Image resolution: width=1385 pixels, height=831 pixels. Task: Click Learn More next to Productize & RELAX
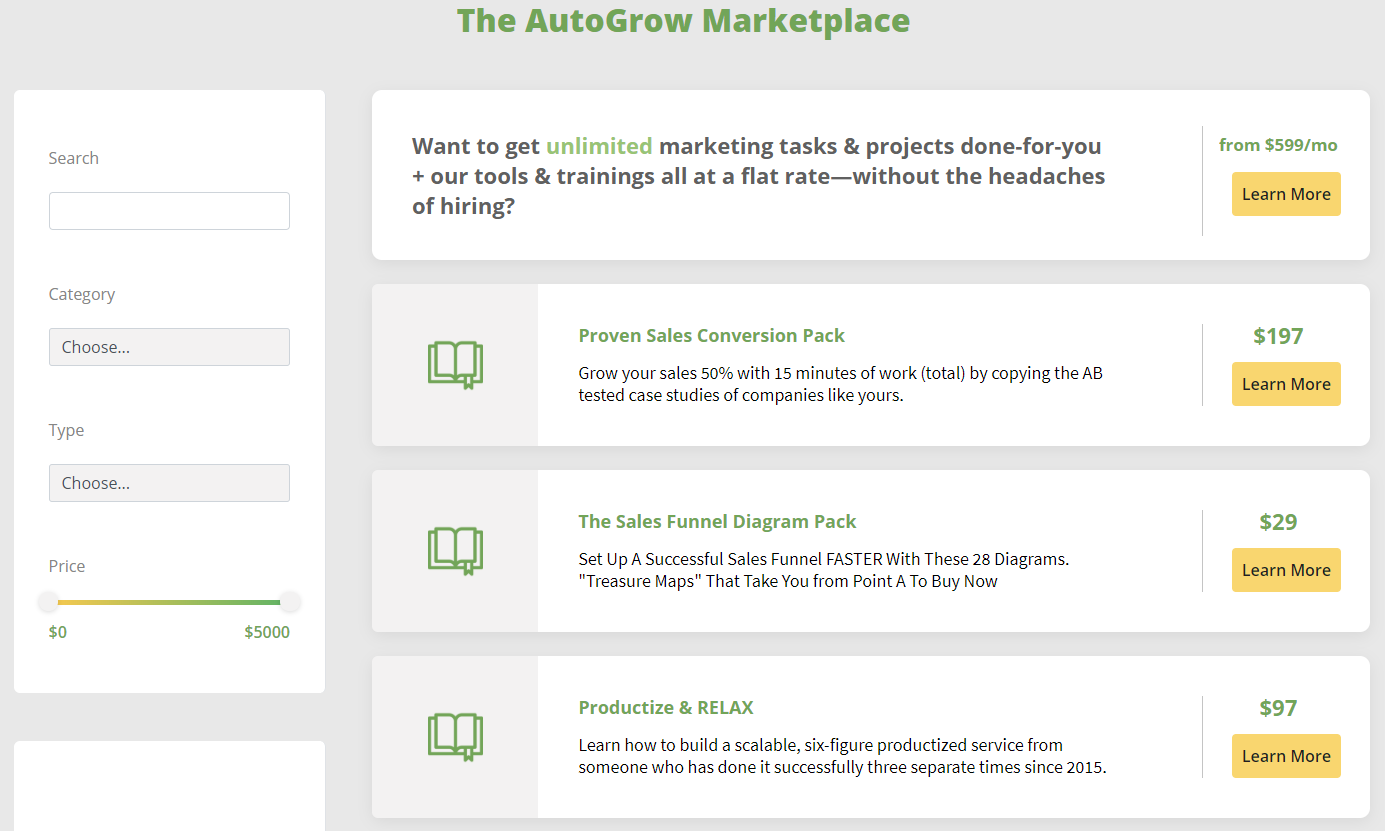point(1286,756)
